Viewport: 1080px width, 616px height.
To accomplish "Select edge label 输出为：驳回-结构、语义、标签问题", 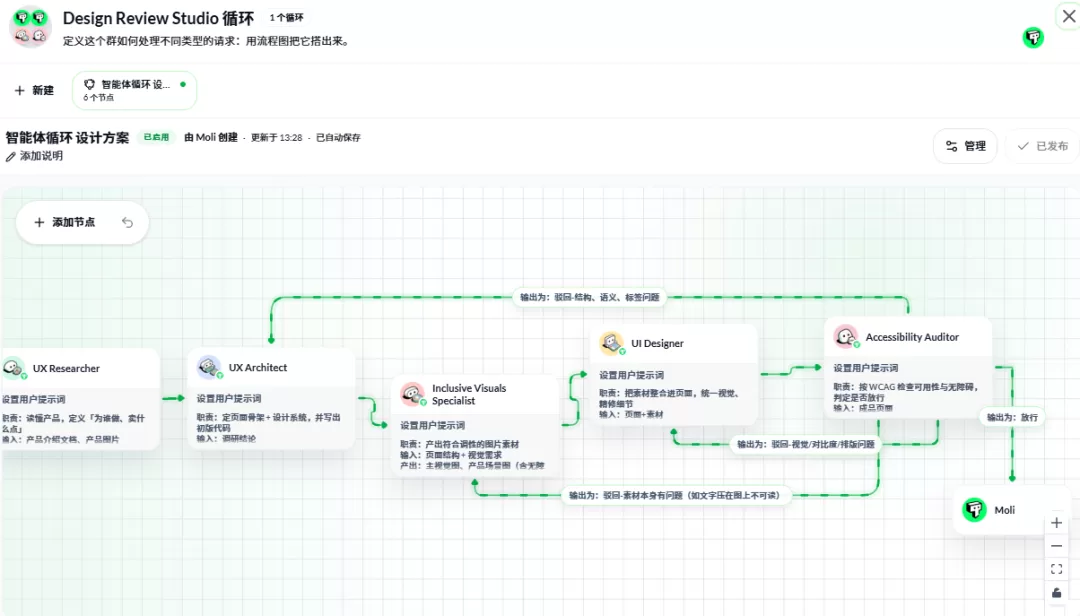I will (x=590, y=297).
